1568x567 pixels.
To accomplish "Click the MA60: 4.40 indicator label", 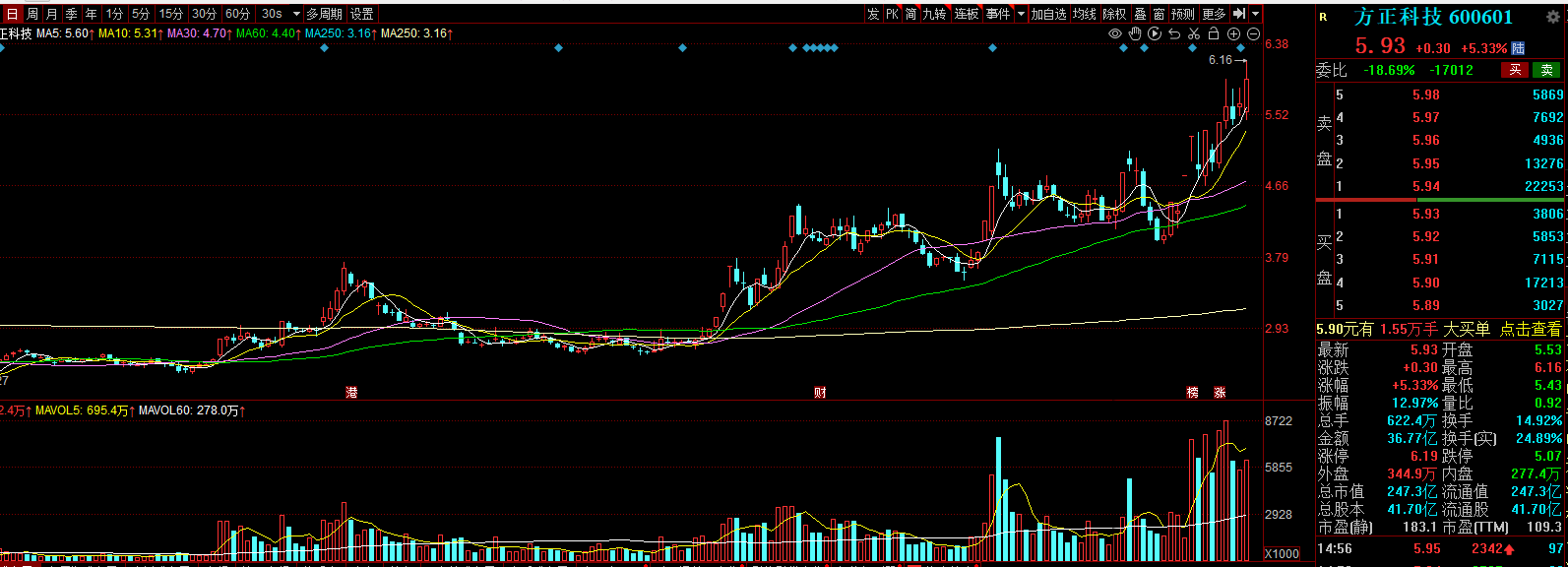I will pos(267,33).
